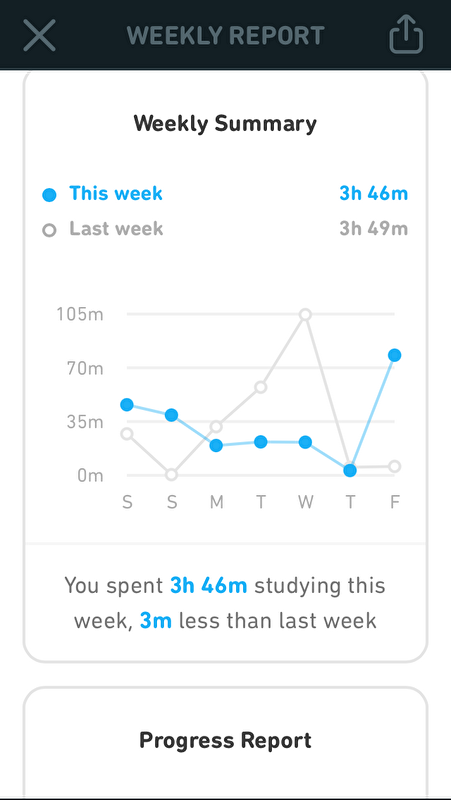Image resolution: width=451 pixels, height=800 pixels.
Task: Tap this week's Wednesday blue data point
Action: pos(305,442)
